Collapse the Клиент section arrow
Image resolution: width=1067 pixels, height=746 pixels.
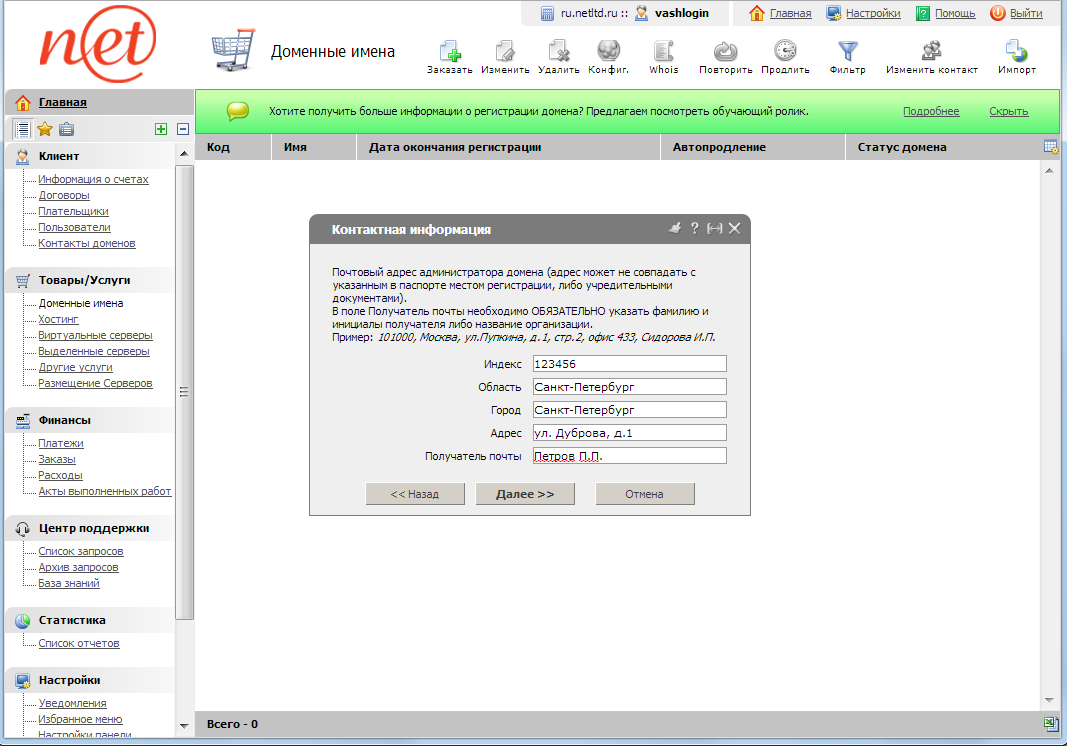pos(183,153)
